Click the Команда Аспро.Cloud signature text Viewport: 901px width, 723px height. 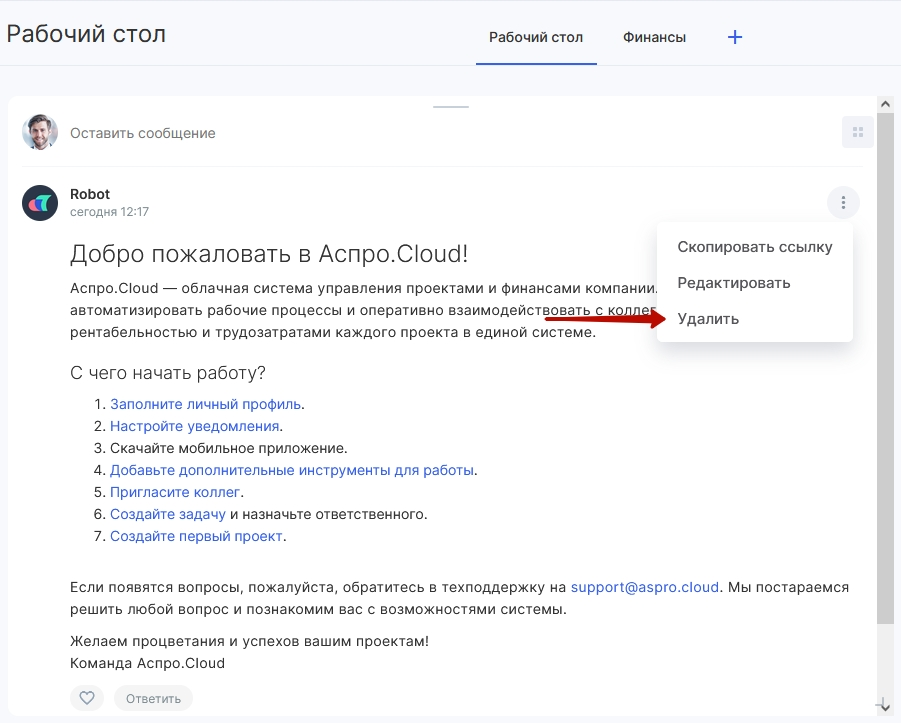(x=147, y=663)
